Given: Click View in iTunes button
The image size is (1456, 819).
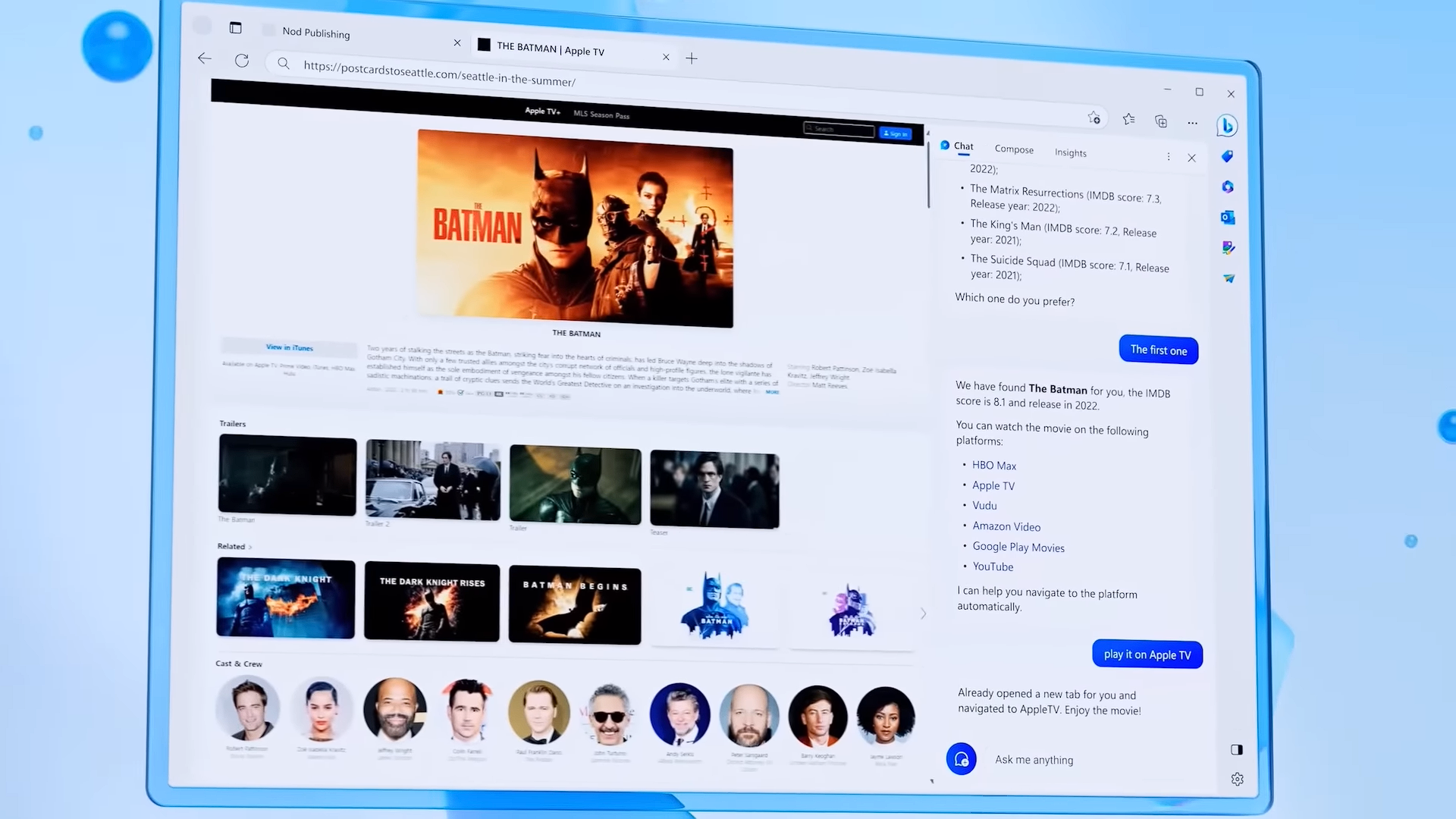Looking at the screenshot, I should click(289, 347).
